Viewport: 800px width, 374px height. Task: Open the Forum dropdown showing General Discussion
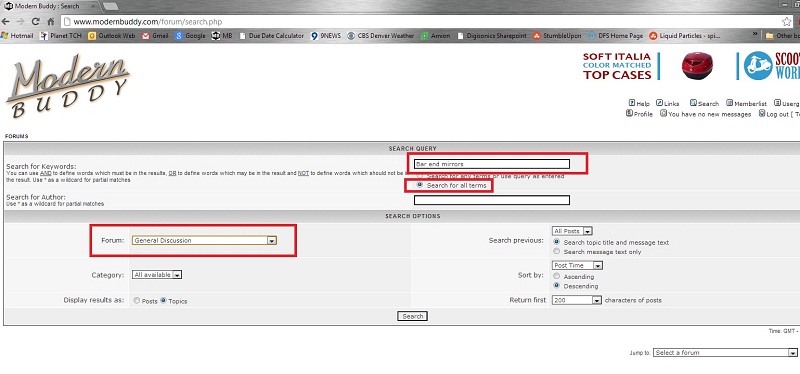coord(204,240)
